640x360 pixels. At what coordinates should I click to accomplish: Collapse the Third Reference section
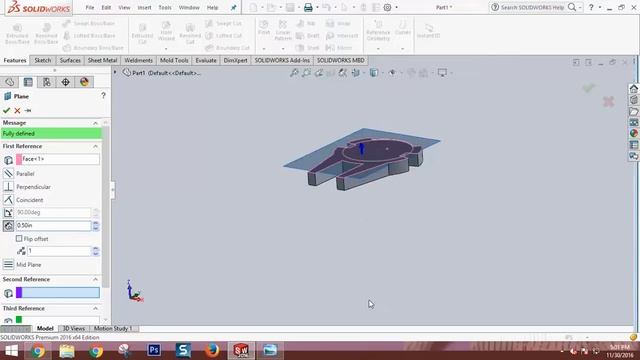point(96,309)
